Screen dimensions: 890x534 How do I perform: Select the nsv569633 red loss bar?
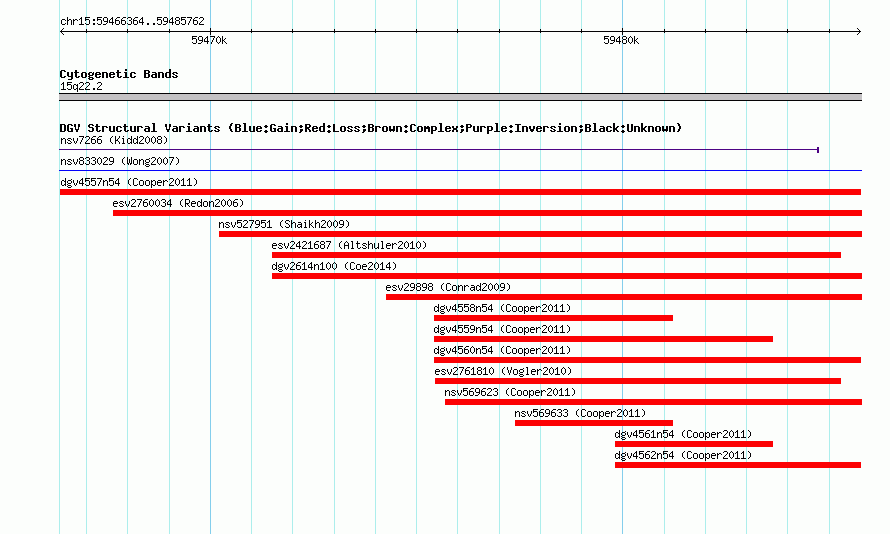594,423
